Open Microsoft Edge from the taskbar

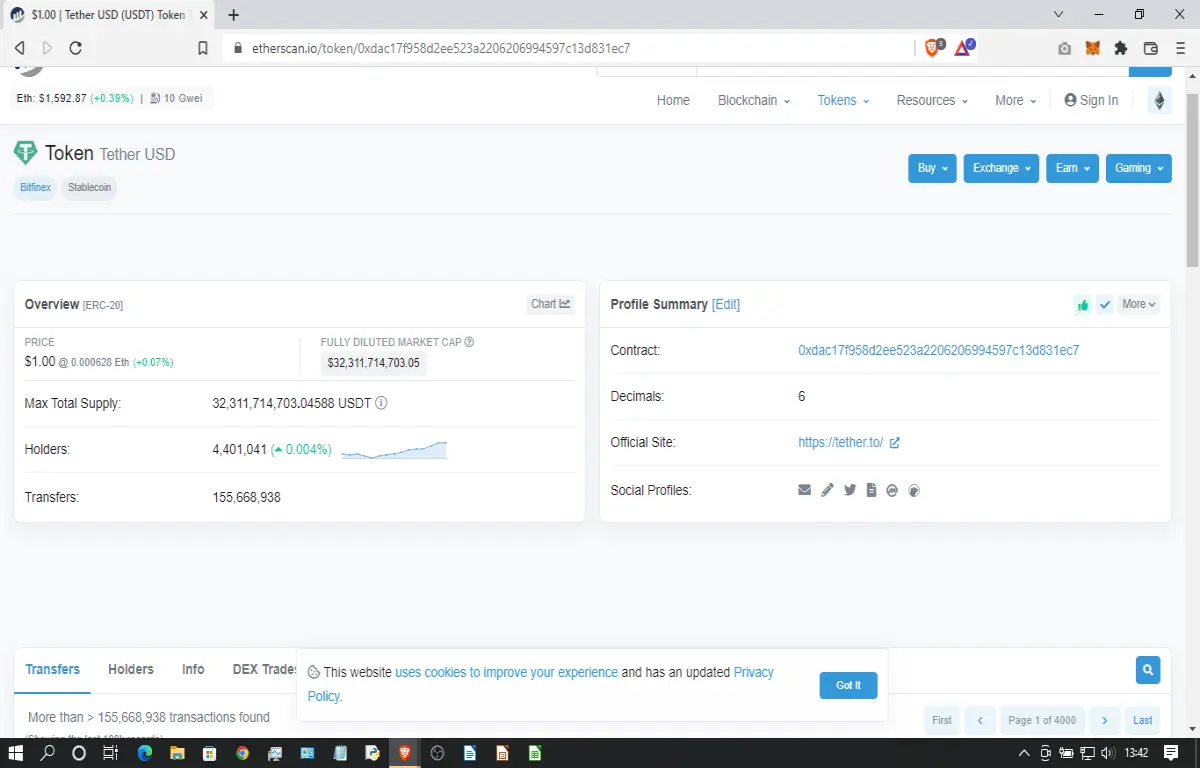tap(145, 753)
